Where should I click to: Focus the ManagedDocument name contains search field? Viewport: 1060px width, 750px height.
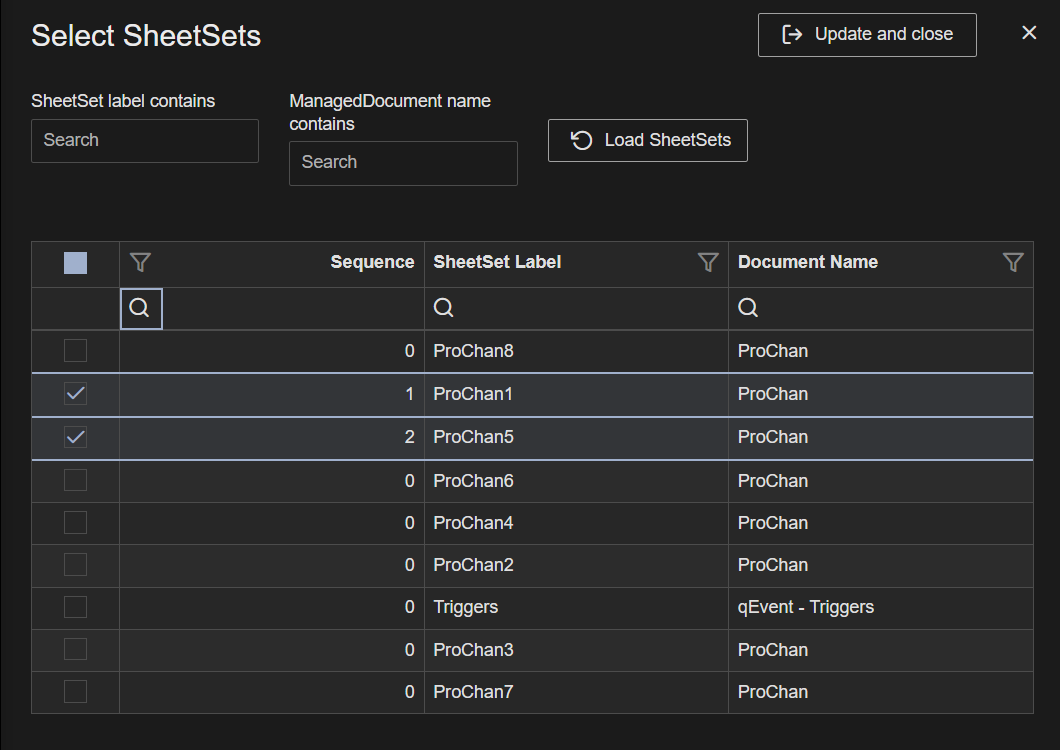click(403, 163)
